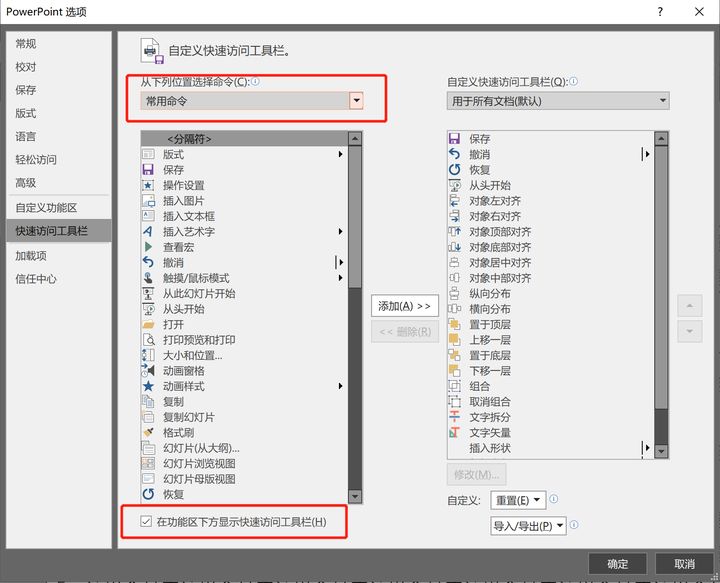Select the 版式 layout icon in commands list
Screen dimensions: 720x583
(148, 154)
